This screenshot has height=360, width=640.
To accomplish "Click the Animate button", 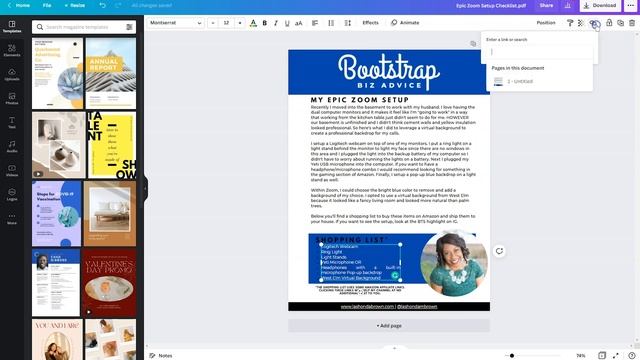I will 405,23.
